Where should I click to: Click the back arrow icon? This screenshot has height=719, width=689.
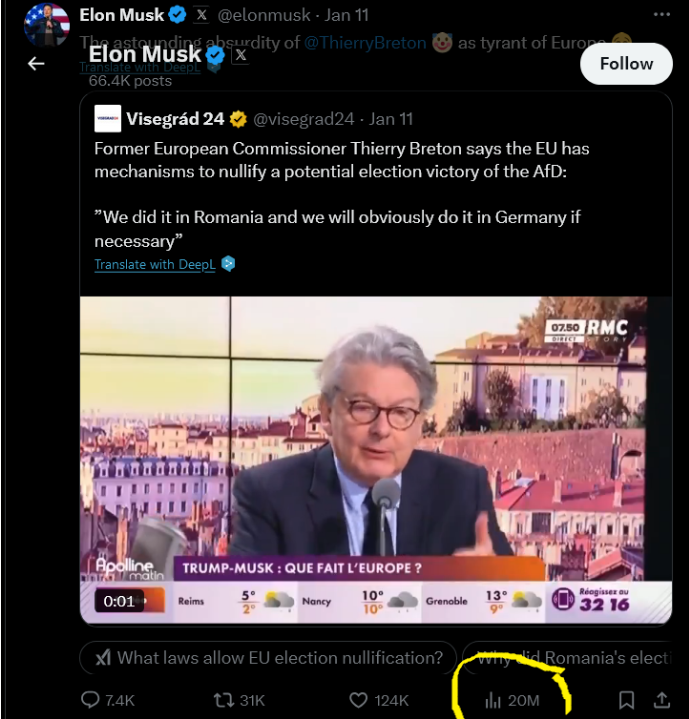tap(36, 64)
